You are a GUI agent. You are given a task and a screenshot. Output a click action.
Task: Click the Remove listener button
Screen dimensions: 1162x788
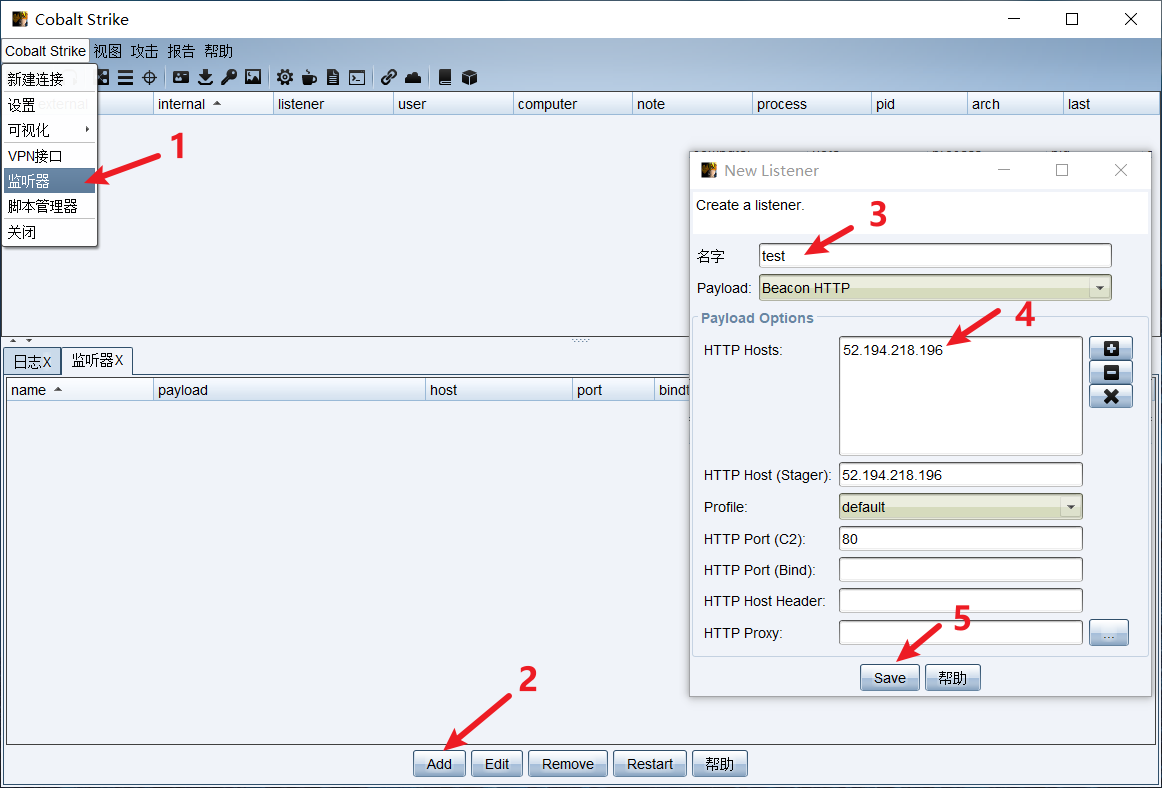click(x=568, y=764)
